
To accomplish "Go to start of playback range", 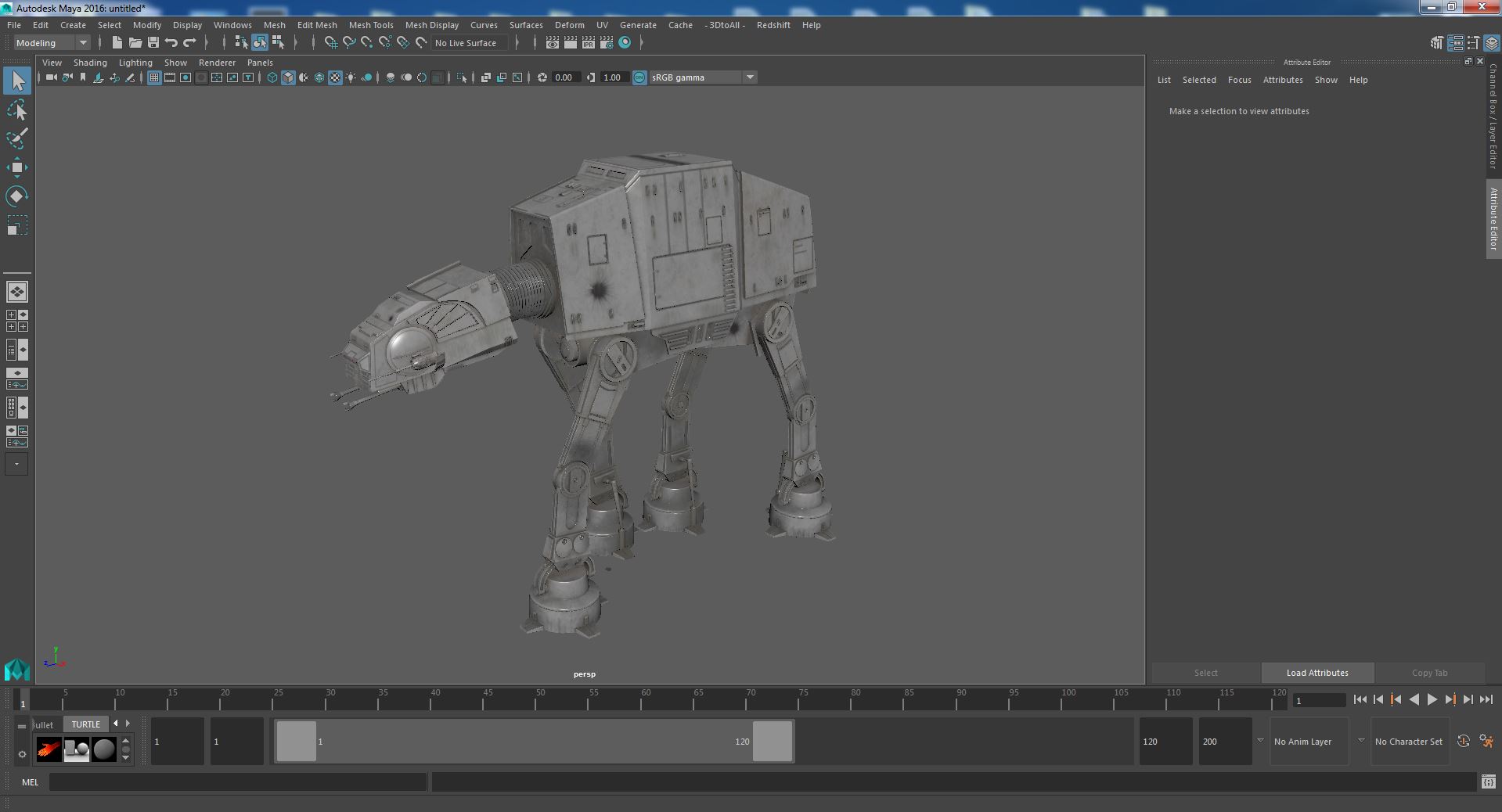I will 1360,700.
